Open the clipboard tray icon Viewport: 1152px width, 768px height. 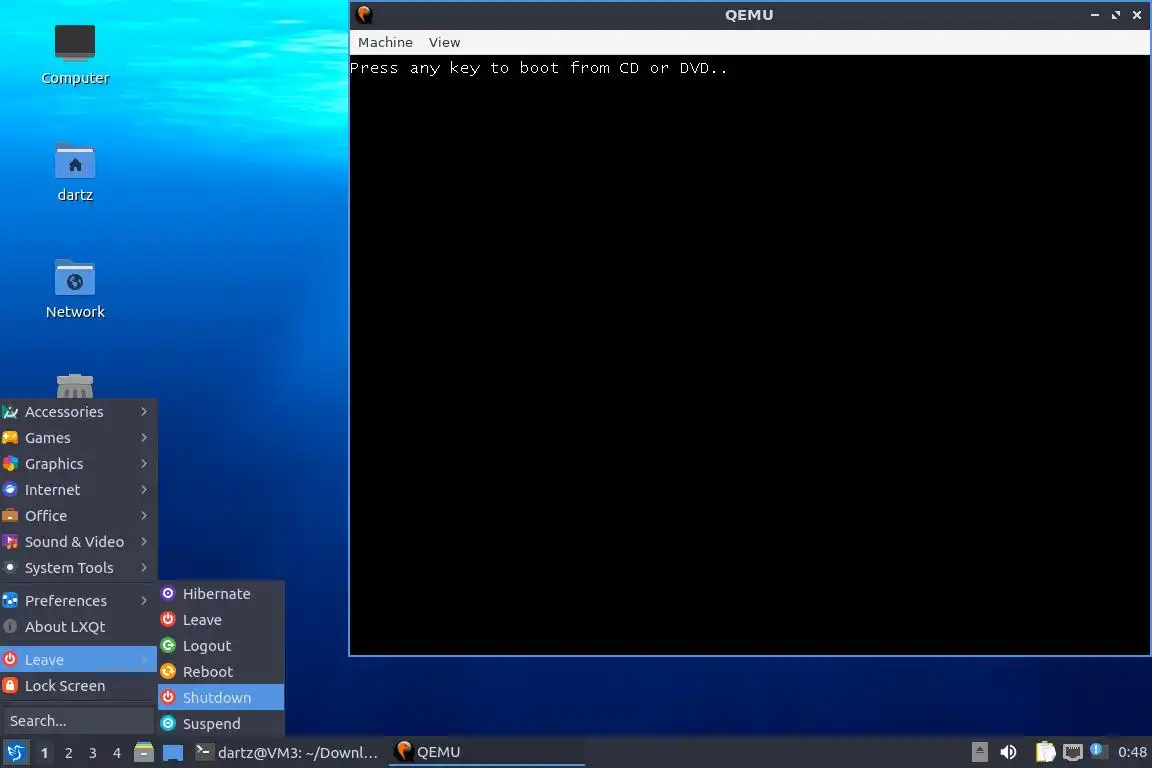pos(1045,752)
